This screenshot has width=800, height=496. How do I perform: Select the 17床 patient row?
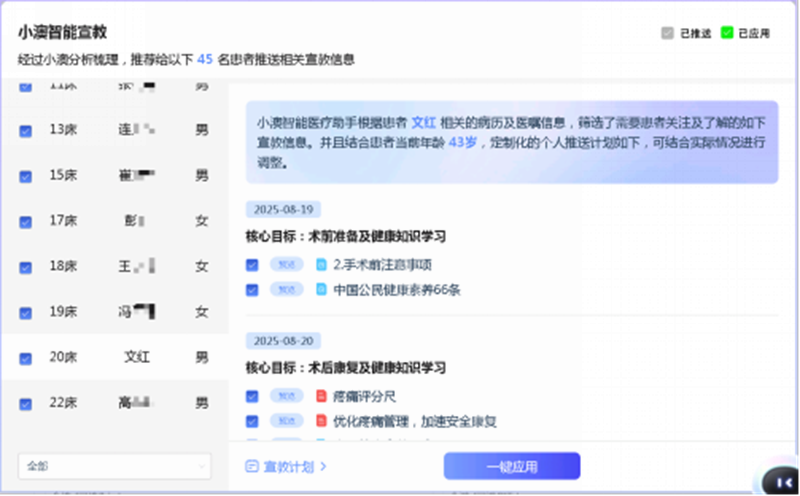pyautogui.click(x=114, y=220)
